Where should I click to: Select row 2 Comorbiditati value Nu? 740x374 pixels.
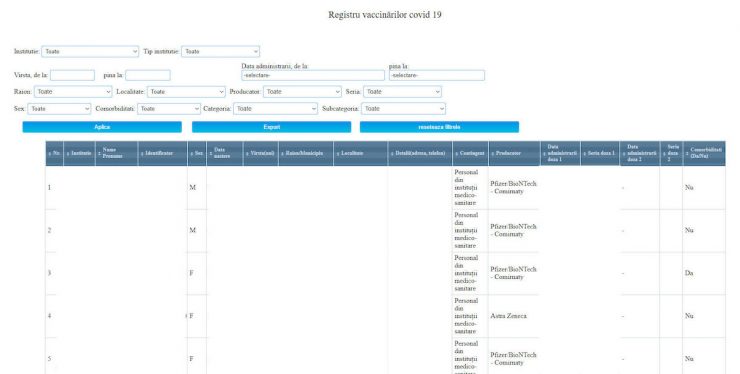coord(689,230)
